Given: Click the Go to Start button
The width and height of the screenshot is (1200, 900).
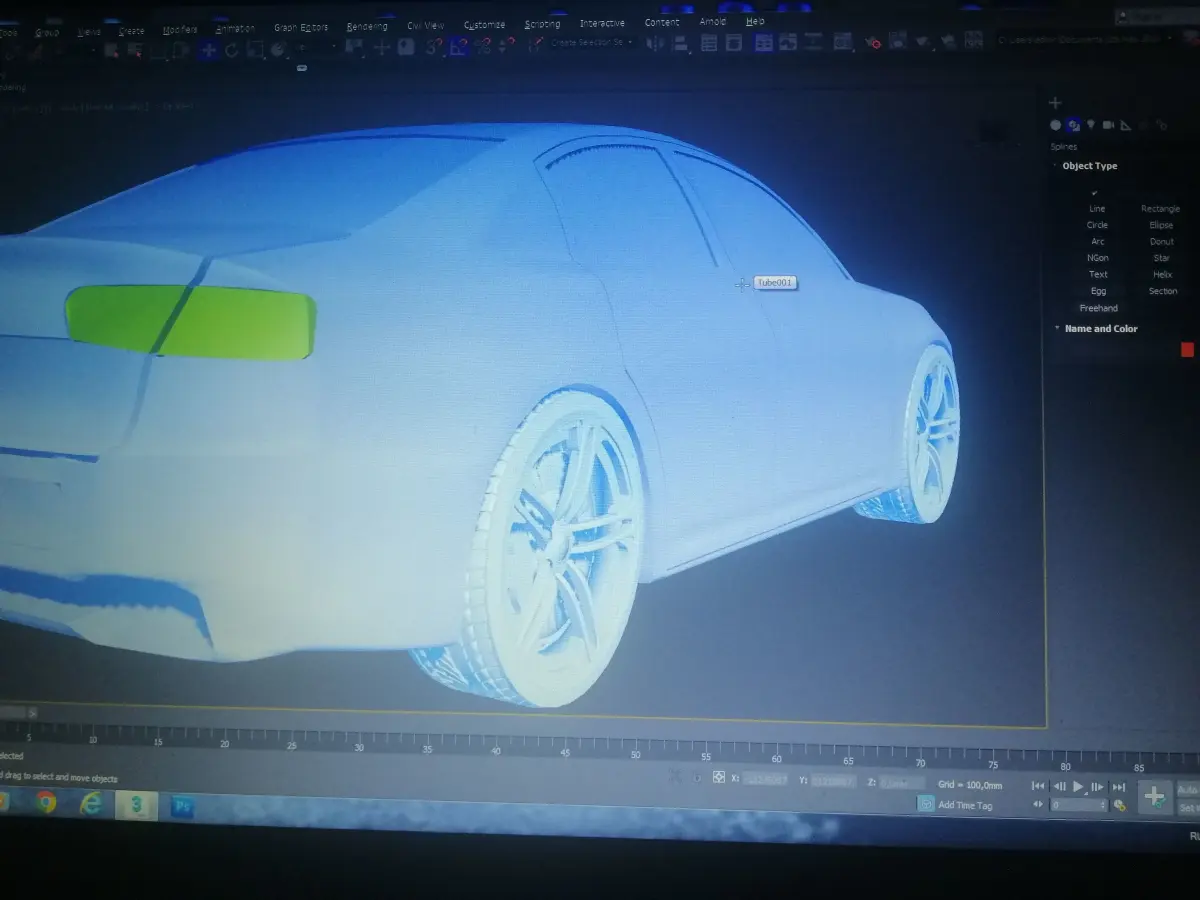Looking at the screenshot, I should [x=1038, y=786].
